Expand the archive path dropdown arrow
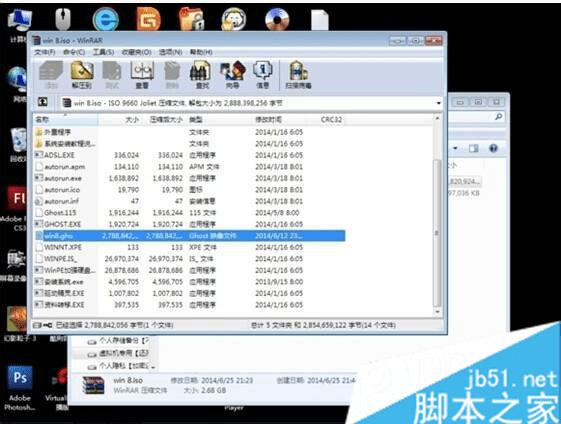The height and width of the screenshot is (424, 561). [x=438, y=103]
